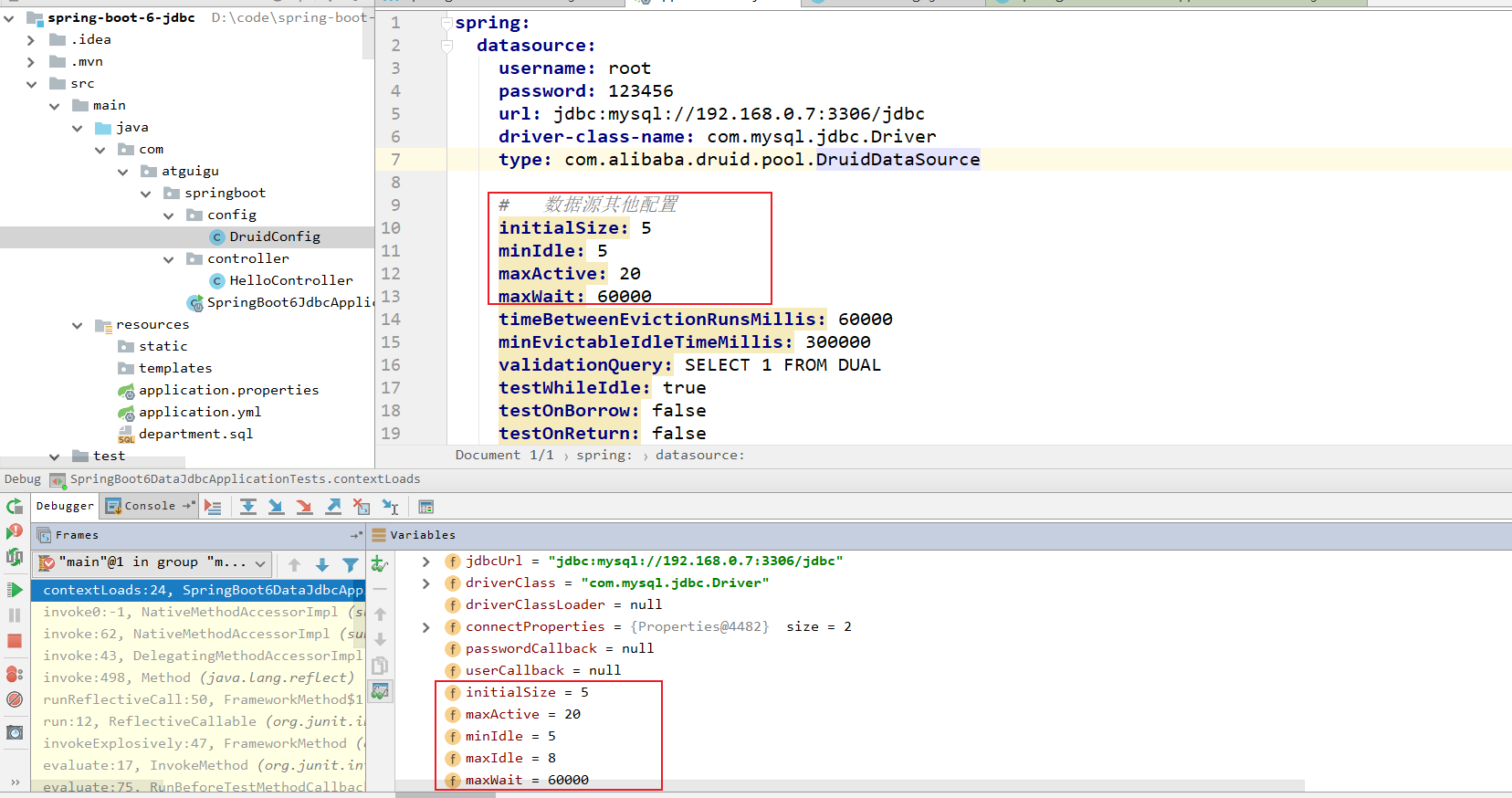Expand the connectProperties variable node
The width and height of the screenshot is (1512, 798).
tap(426, 627)
